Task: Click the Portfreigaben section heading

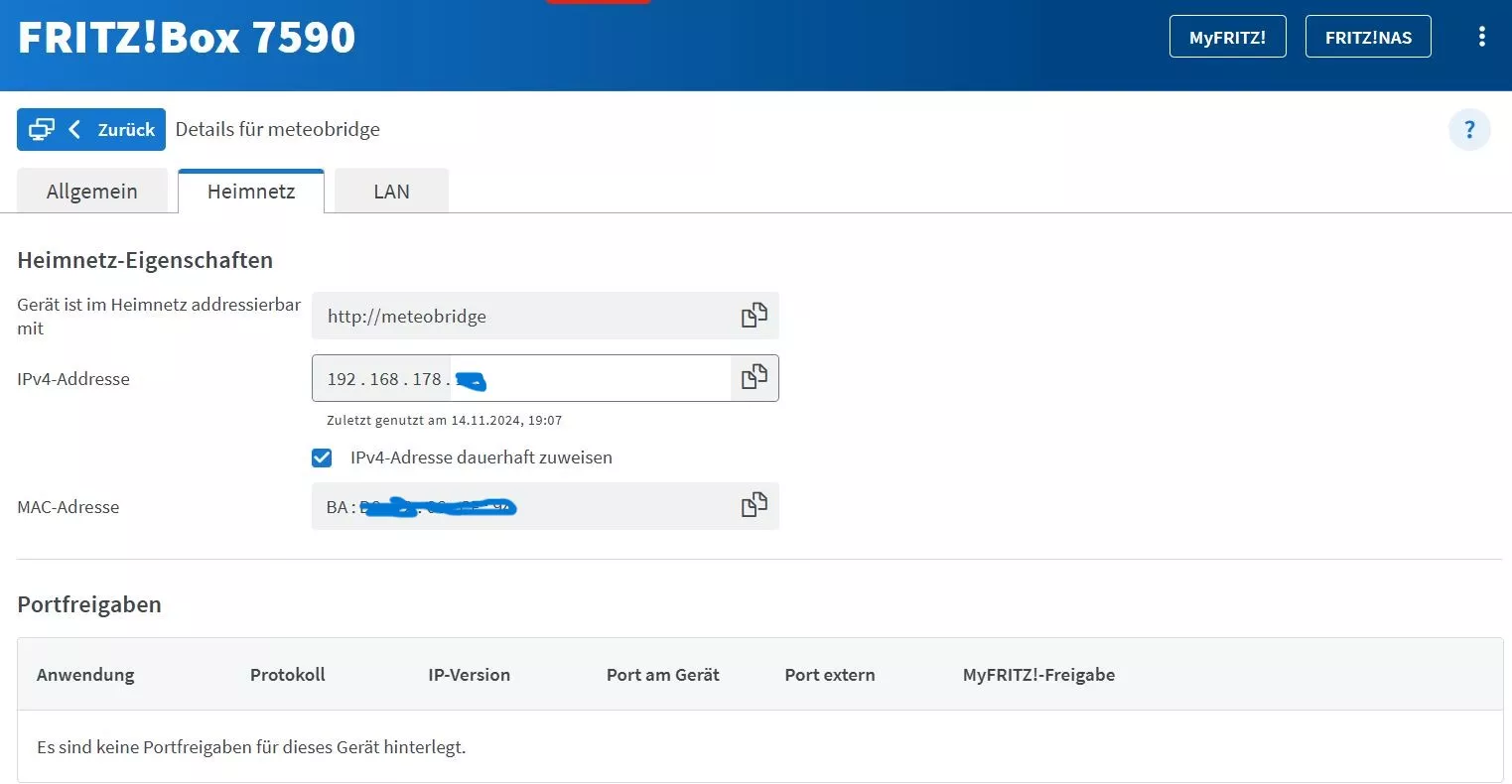Action: [x=89, y=604]
